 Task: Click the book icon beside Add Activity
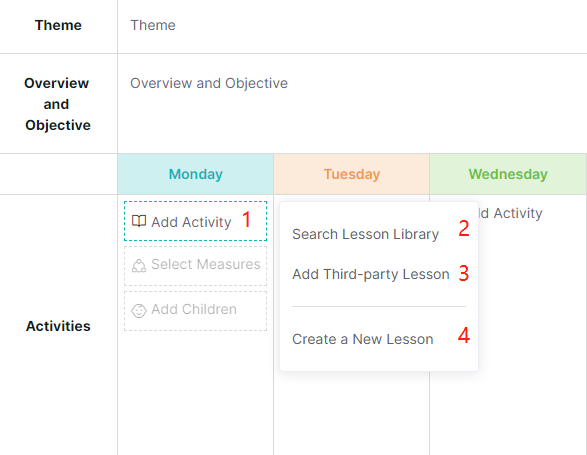coord(139,221)
